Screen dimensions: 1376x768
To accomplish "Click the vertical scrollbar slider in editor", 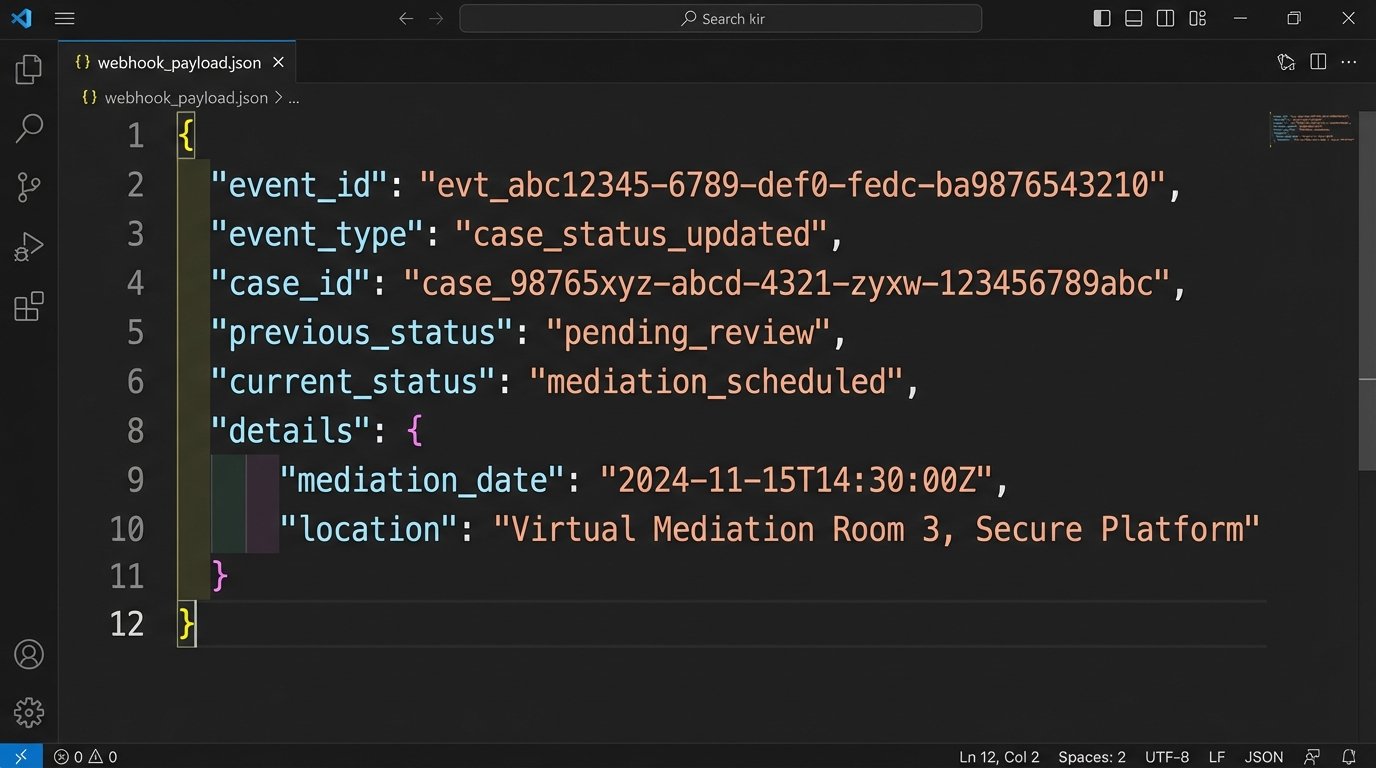I will [1367, 424].
